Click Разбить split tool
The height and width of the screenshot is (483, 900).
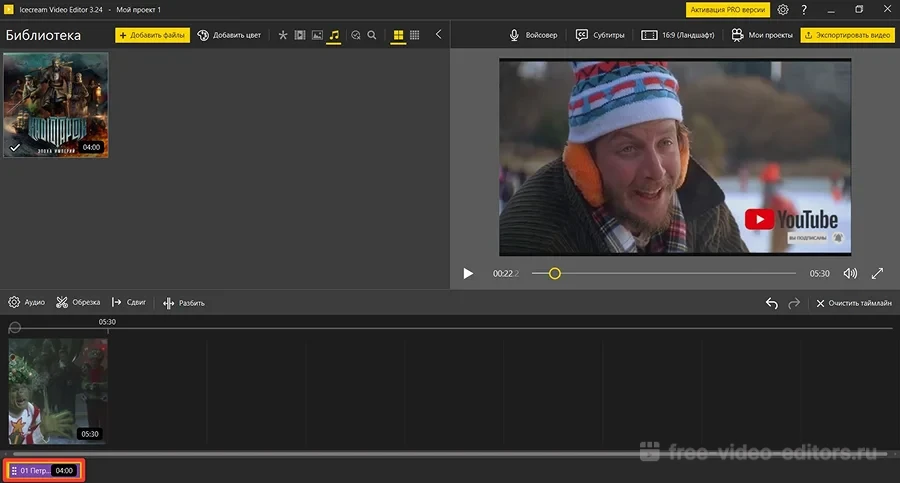click(184, 303)
